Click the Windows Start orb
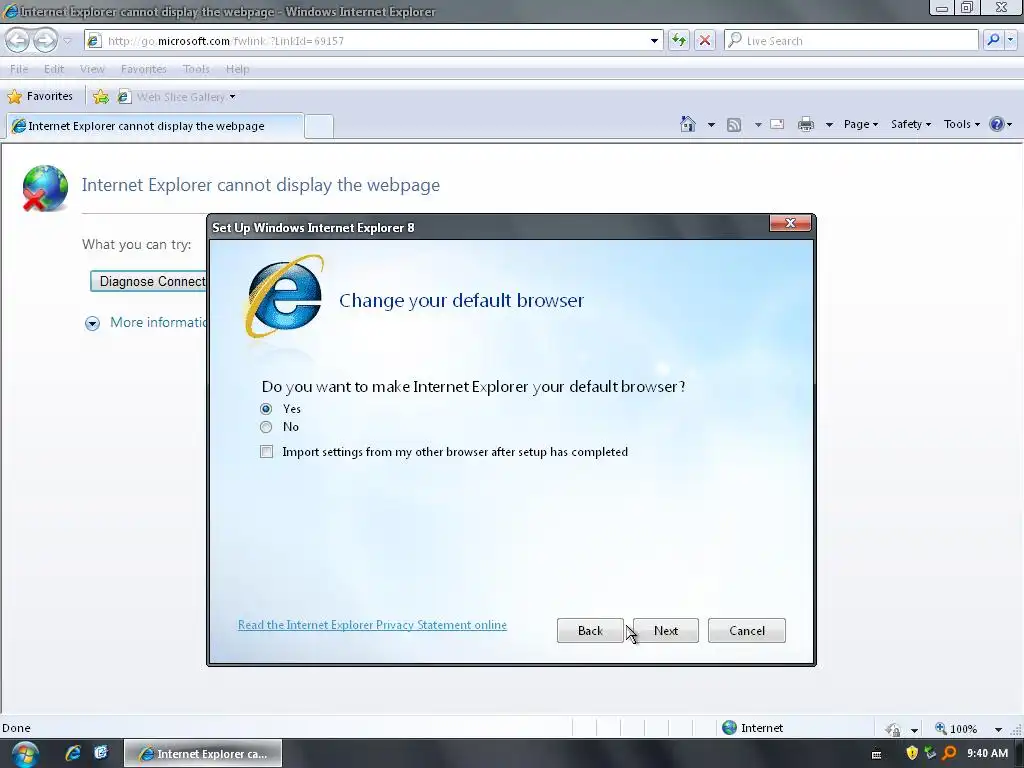Viewport: 1024px width, 768px height. click(x=25, y=754)
